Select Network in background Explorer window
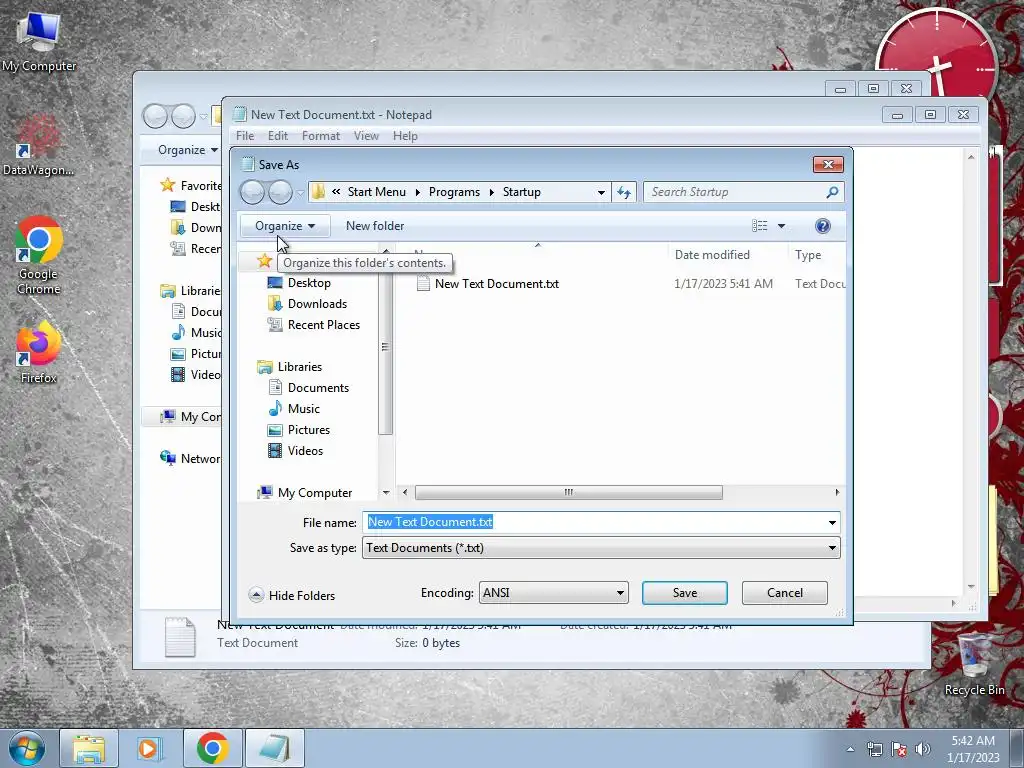The width and height of the screenshot is (1024, 768). tap(189, 458)
